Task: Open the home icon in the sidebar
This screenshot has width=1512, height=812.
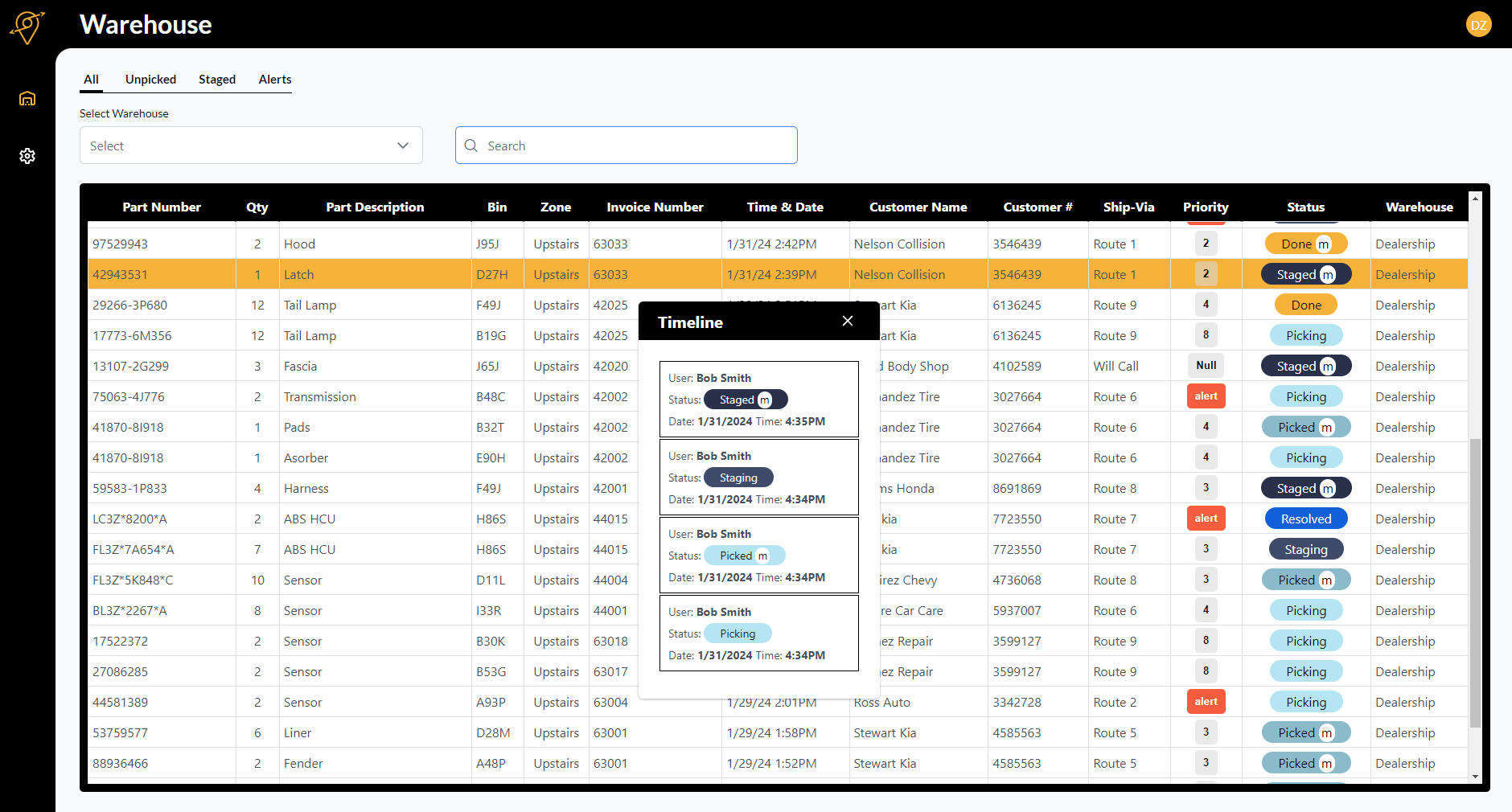Action: tap(27, 98)
